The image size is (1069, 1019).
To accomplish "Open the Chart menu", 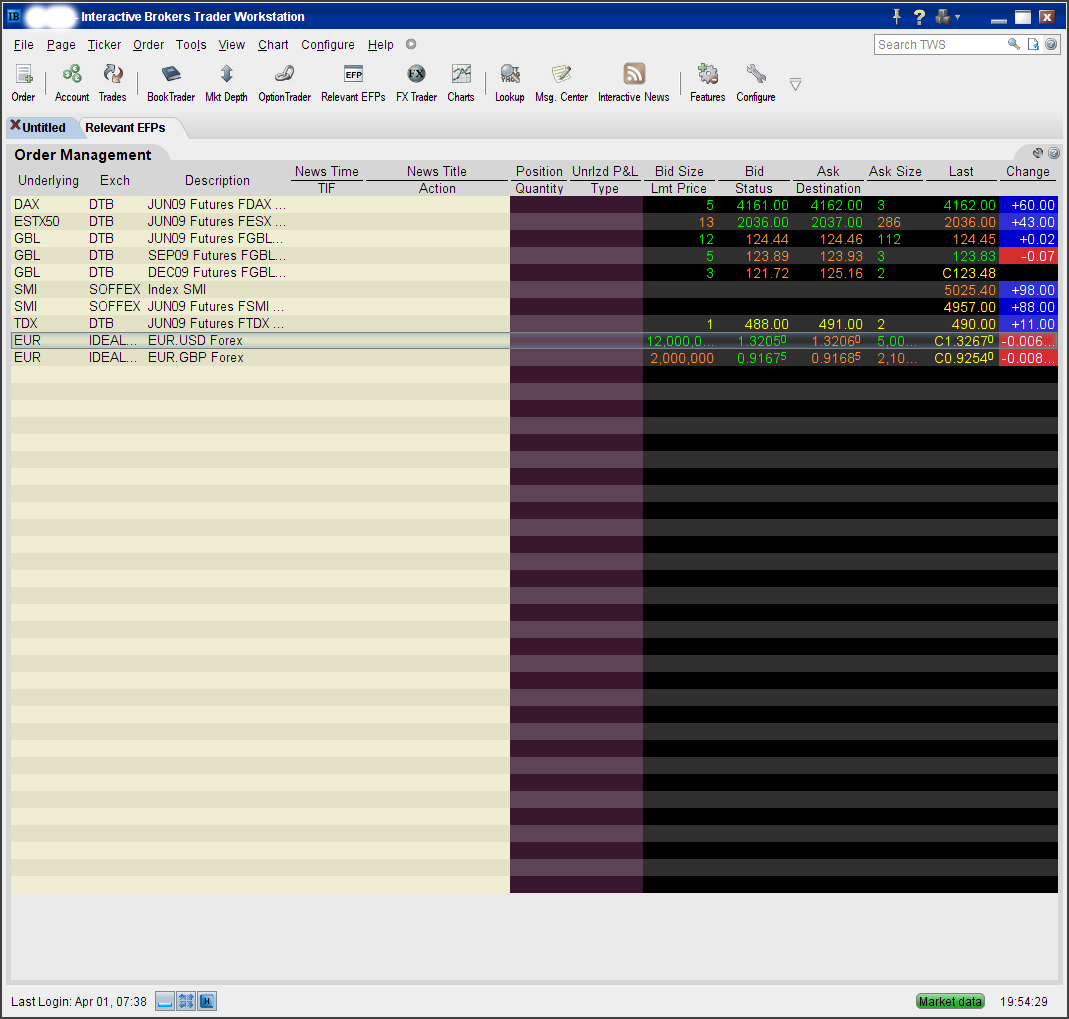I will point(273,44).
